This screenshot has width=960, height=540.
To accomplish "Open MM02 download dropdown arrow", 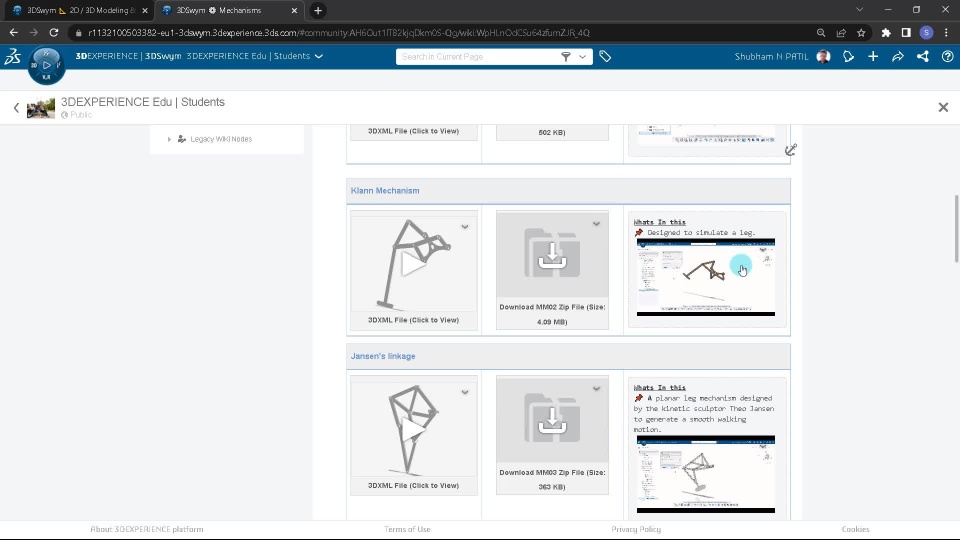I will tap(596, 224).
